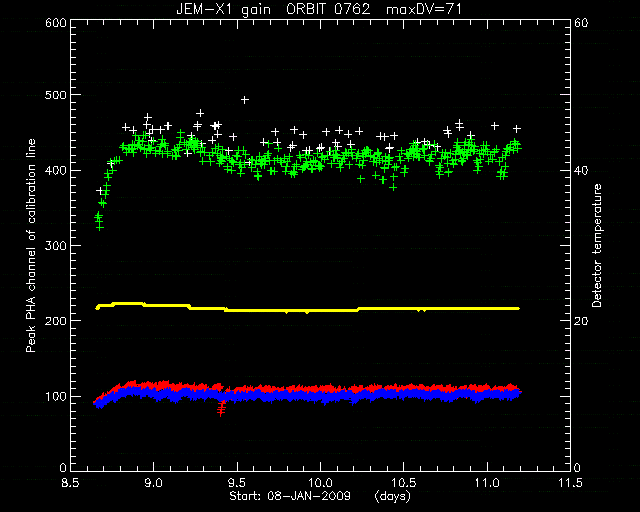Click the 'Start: 08-JAN-2009' x-axis caption
Viewport: 640px width, 512px height.
pos(290,496)
